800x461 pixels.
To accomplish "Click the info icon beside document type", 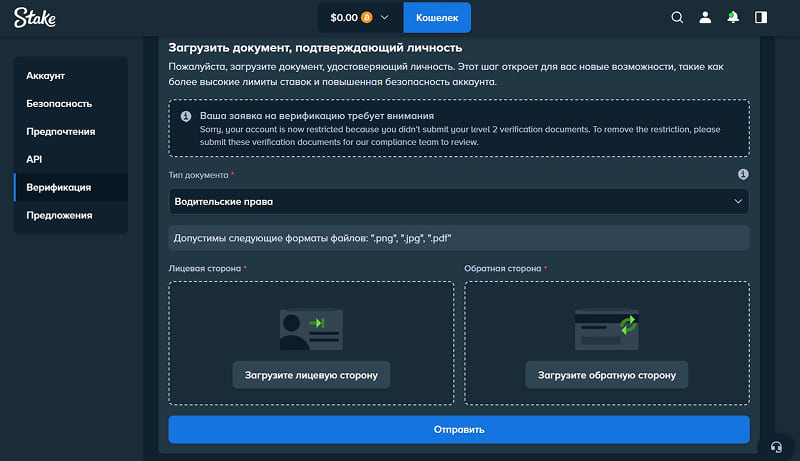I will point(743,174).
